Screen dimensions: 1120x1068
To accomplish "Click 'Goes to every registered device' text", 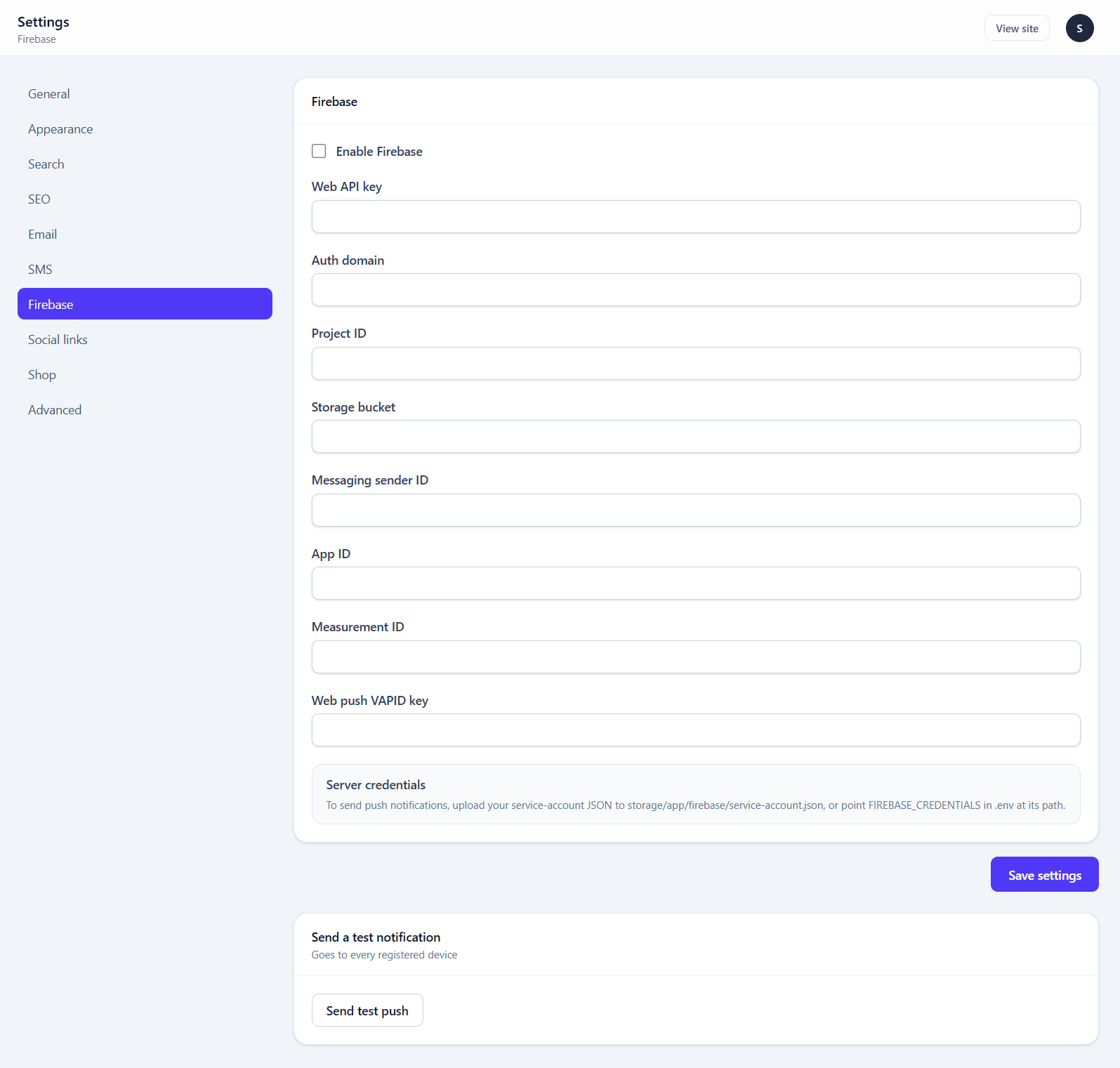I will pyautogui.click(x=384, y=955).
